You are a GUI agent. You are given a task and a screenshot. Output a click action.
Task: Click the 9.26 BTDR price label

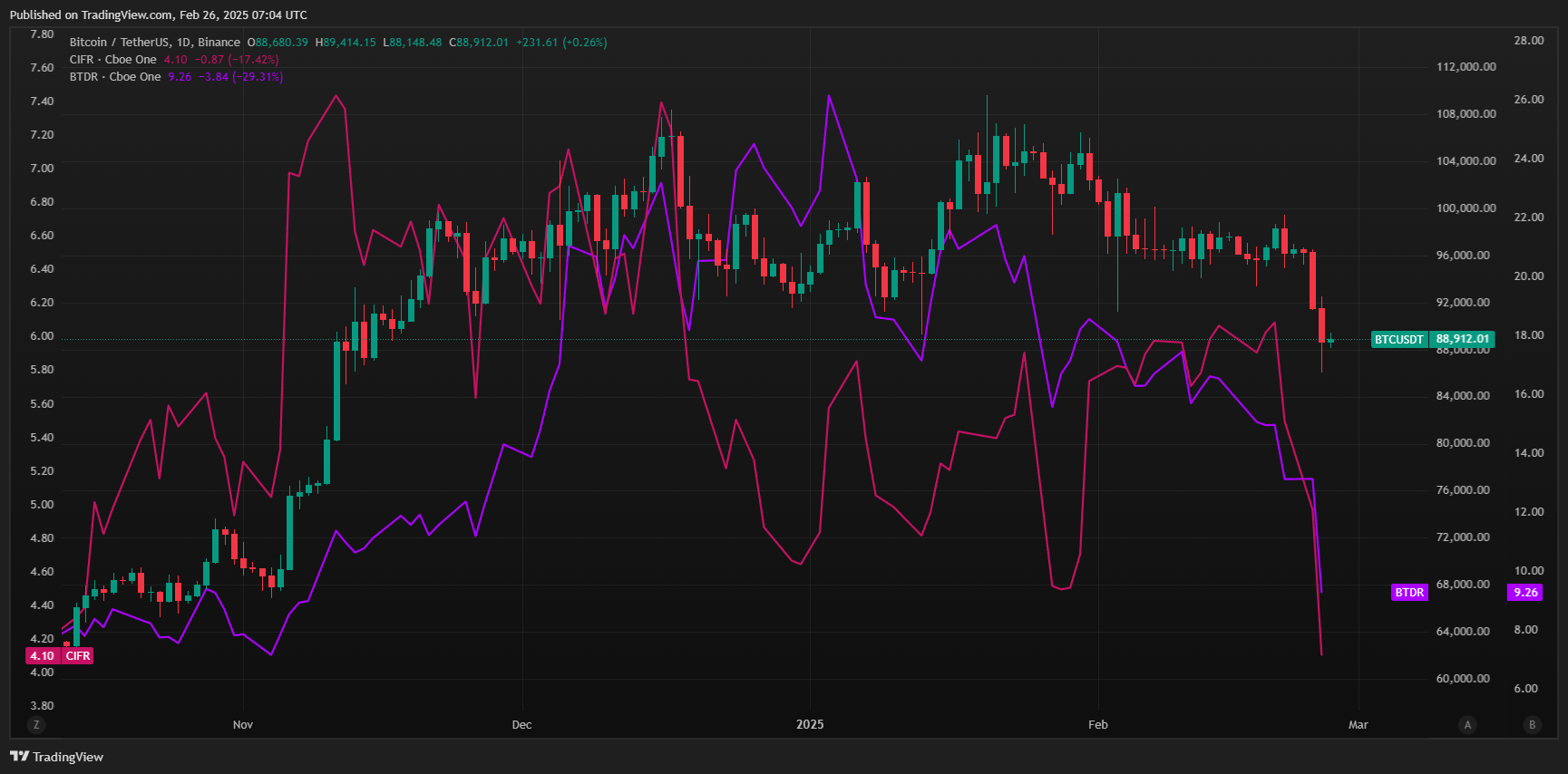pyautogui.click(x=1525, y=593)
